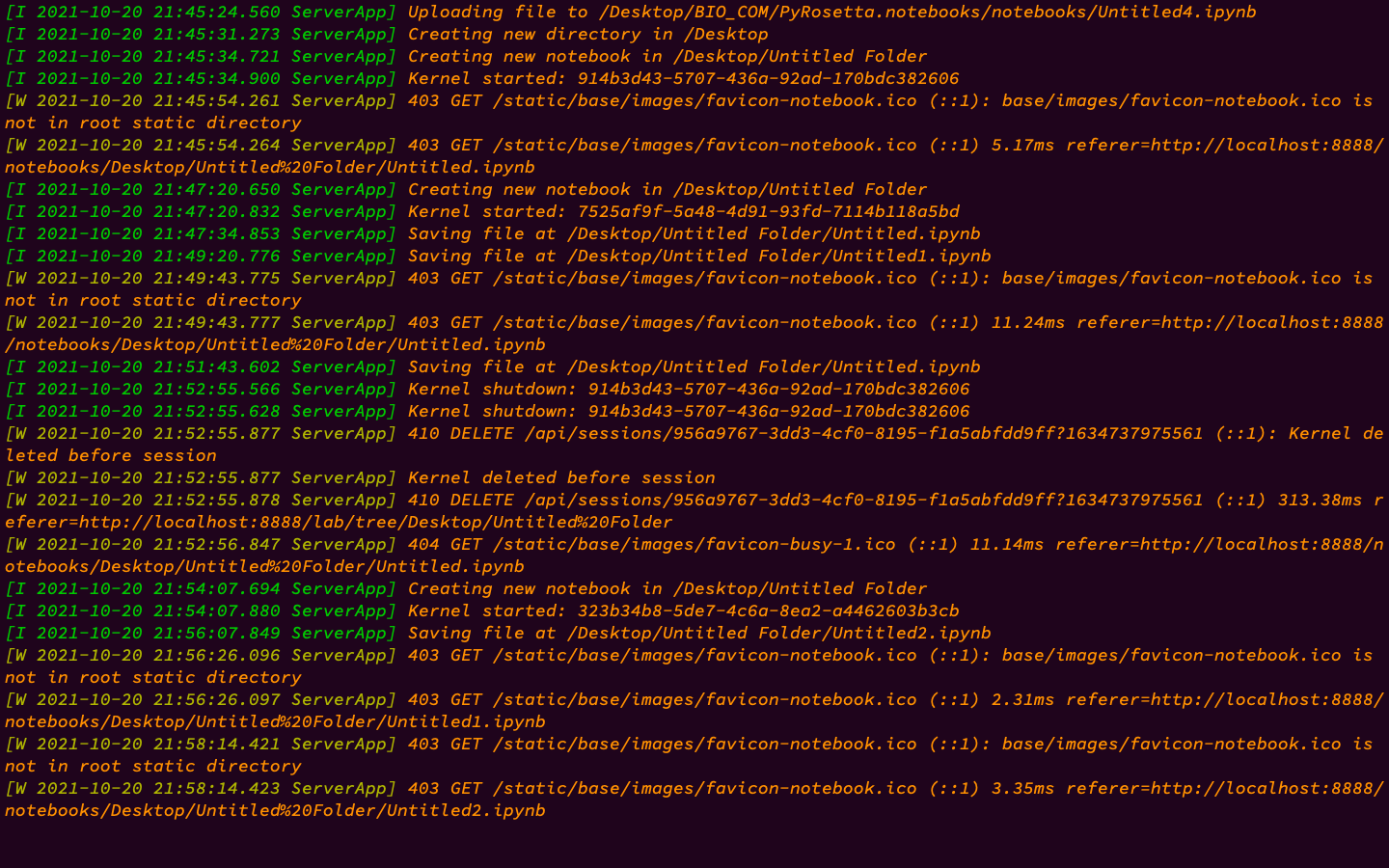Click the 'Creating new notebook' entry at 21:54:07

(666, 588)
